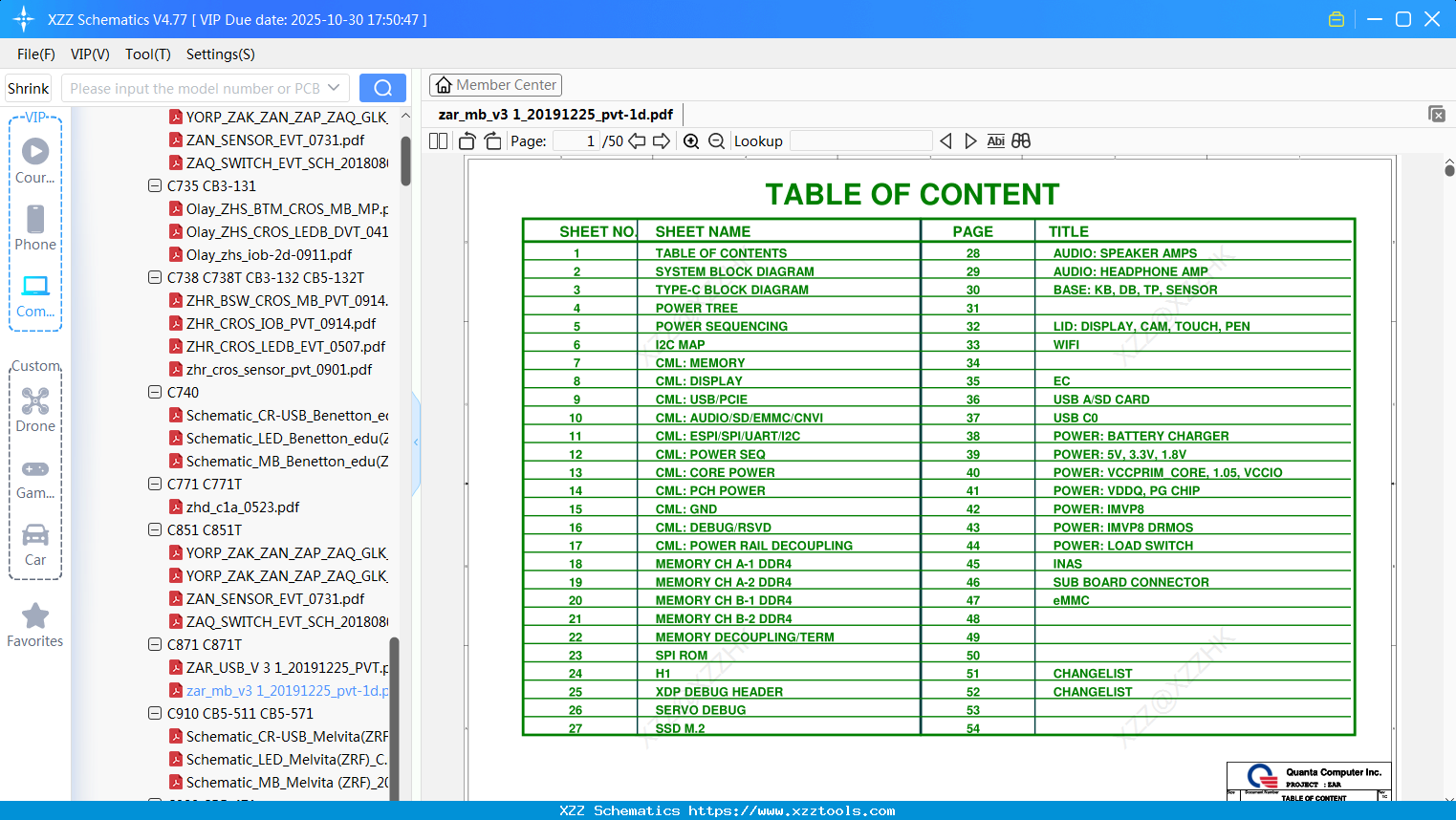Open ZHR_BSW_CROS_MB_PVT_0914 file
The width and height of the screenshot is (1456, 820).
tap(279, 300)
